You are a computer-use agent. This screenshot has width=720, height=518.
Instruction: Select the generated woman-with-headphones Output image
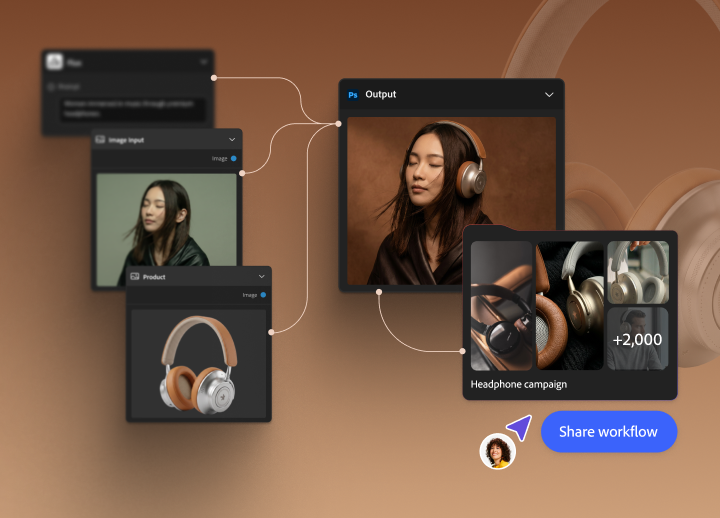(451, 201)
